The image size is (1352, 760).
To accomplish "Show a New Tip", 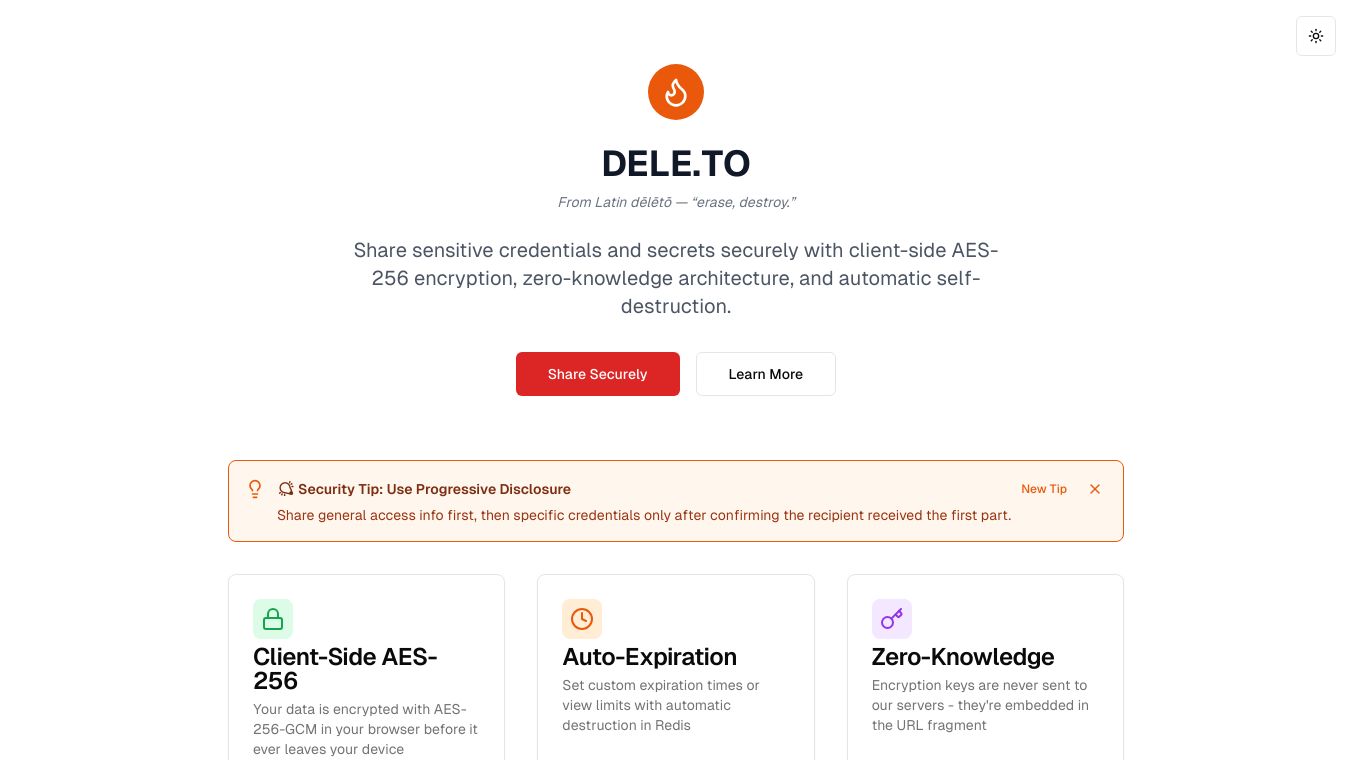I will tap(1043, 489).
